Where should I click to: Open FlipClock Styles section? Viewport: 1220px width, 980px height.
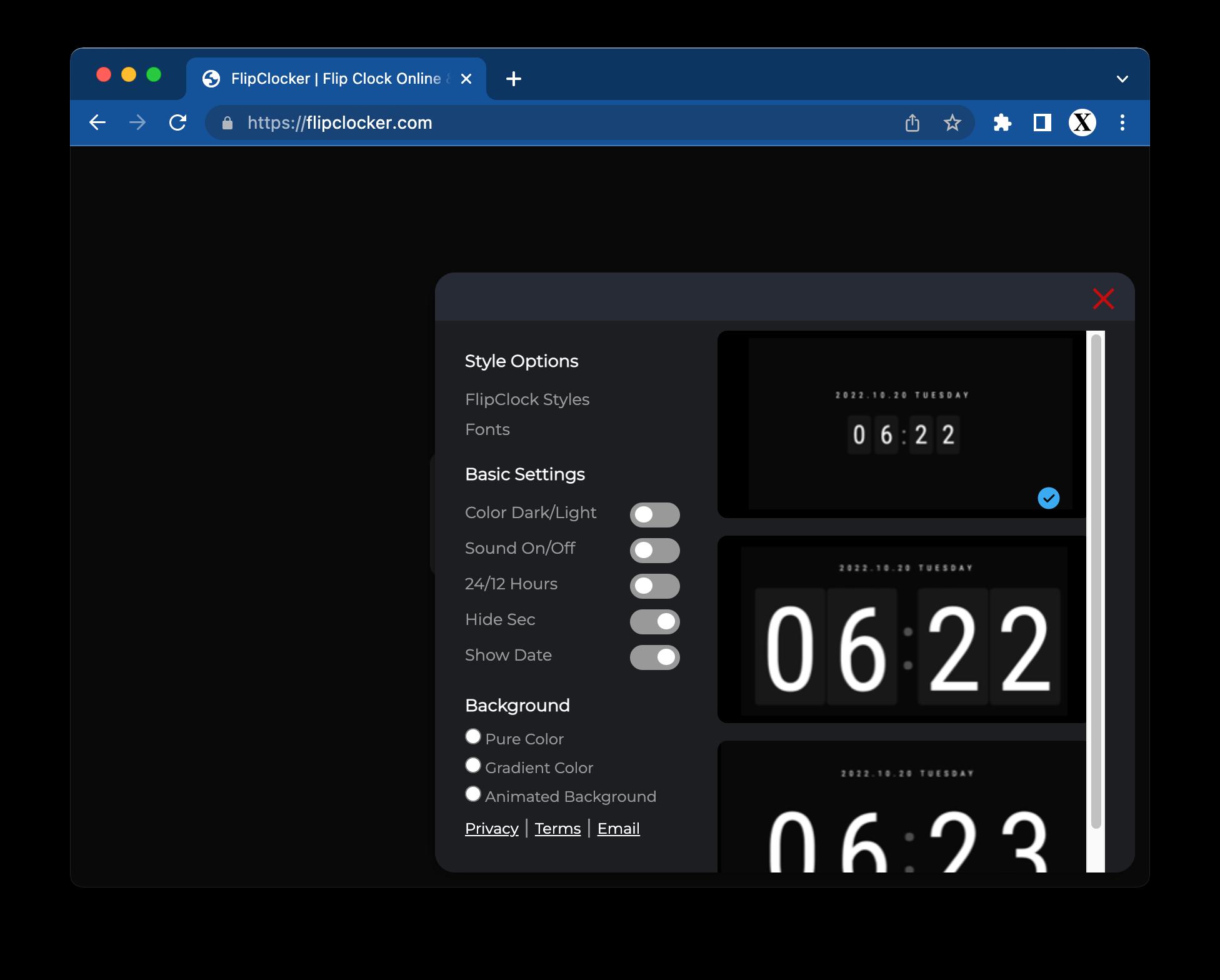[x=527, y=398]
